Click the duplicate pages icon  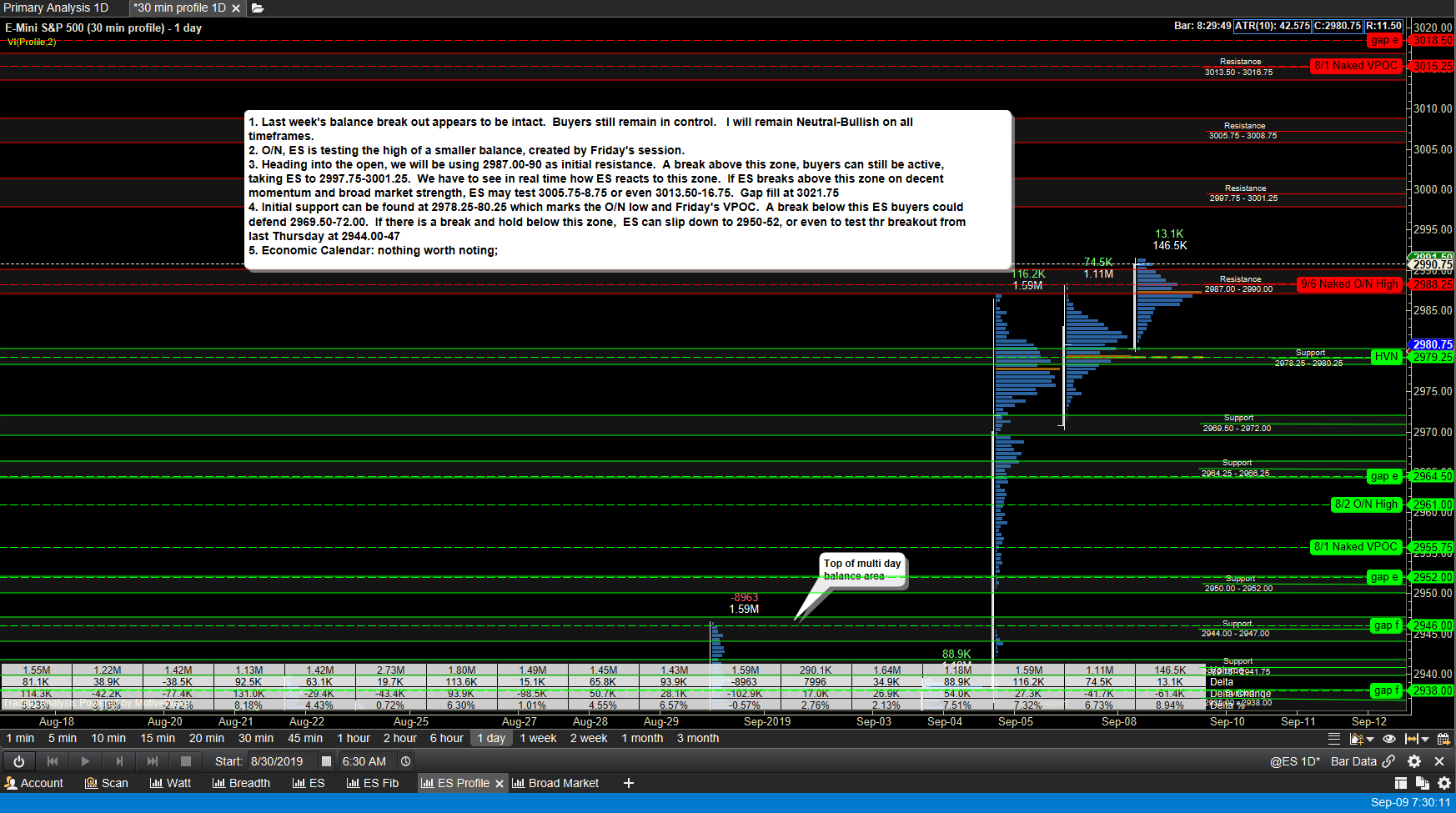1423,783
